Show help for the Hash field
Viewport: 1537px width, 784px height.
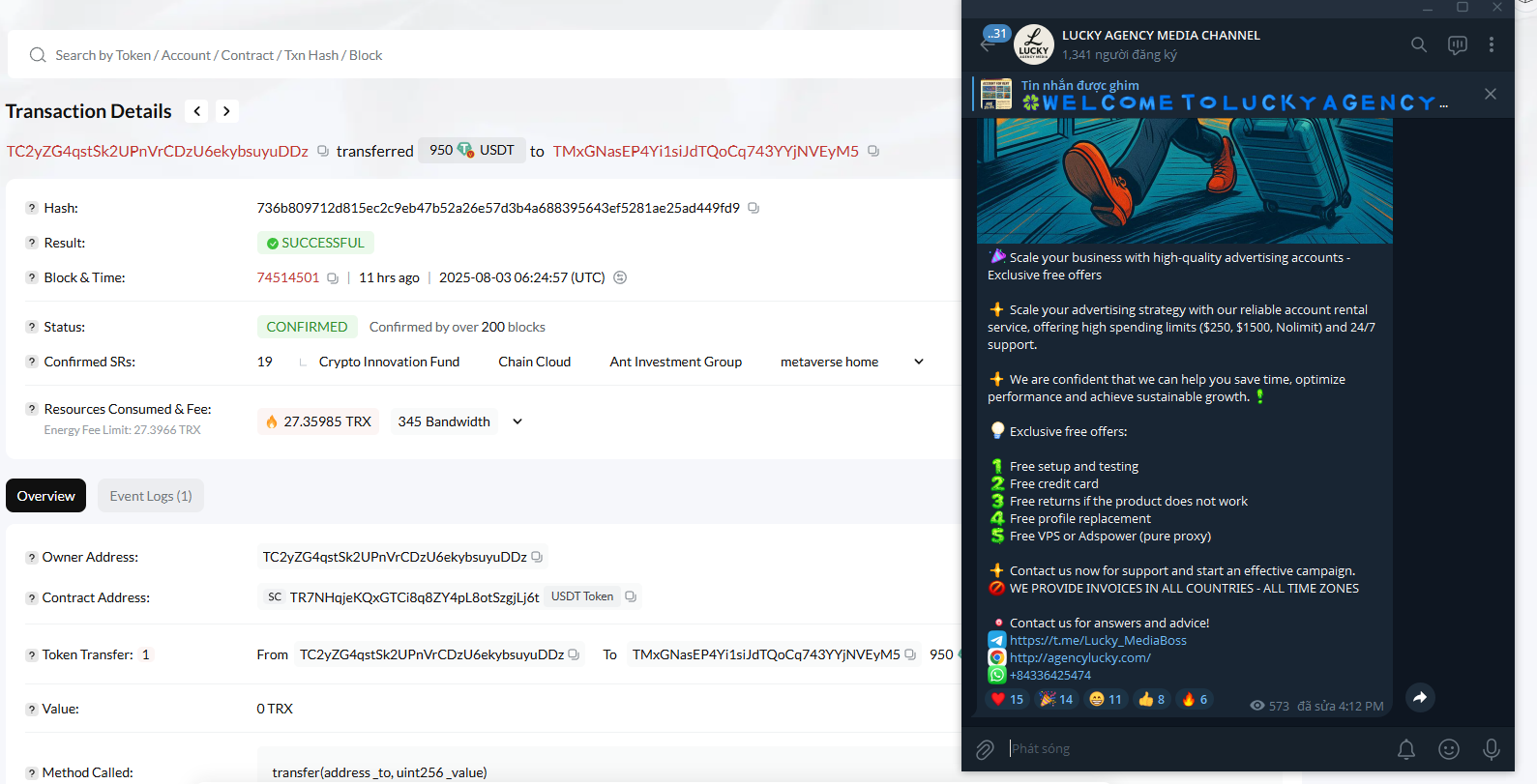(x=32, y=208)
